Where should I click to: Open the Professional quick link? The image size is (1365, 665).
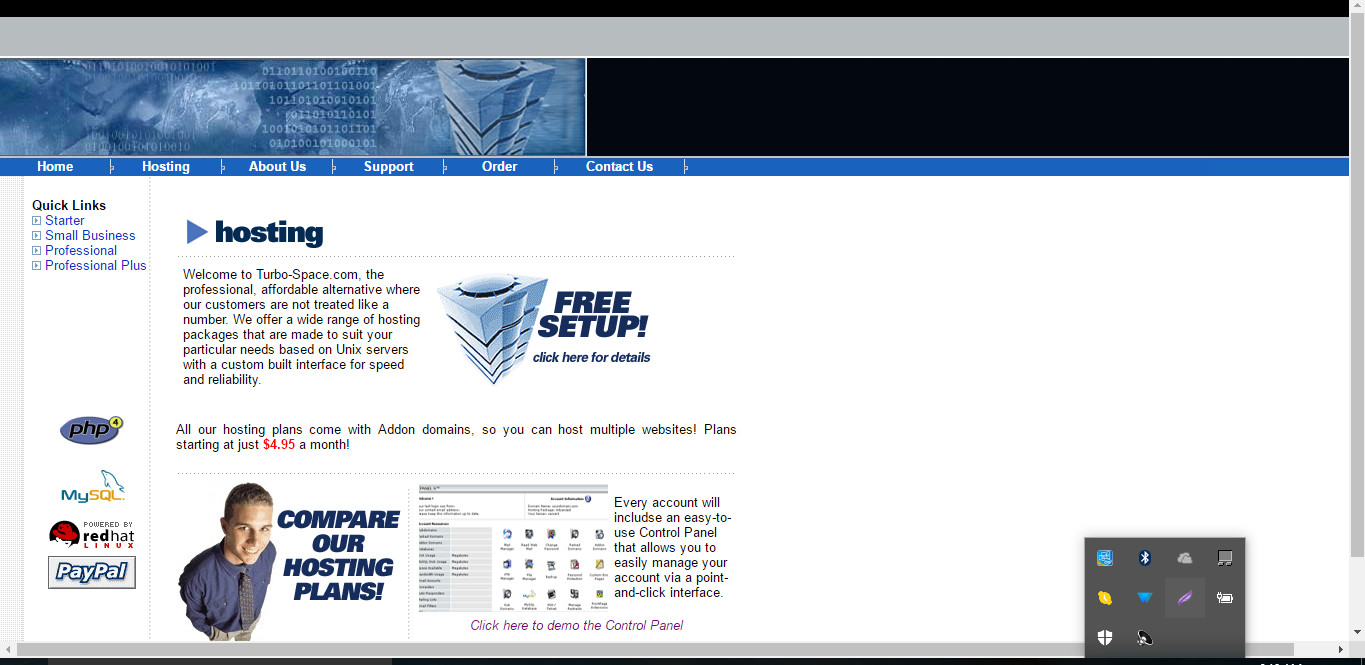81,251
